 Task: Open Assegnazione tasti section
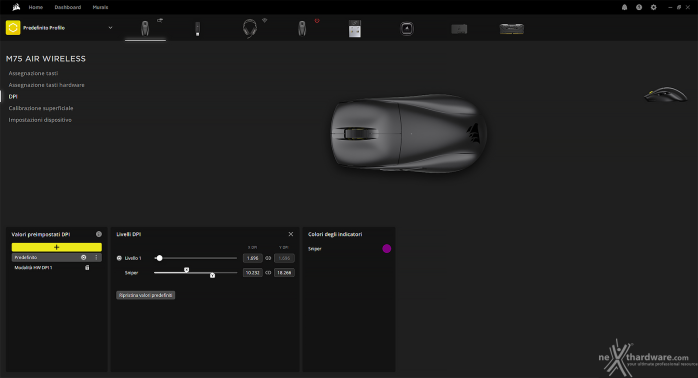click(x=33, y=73)
